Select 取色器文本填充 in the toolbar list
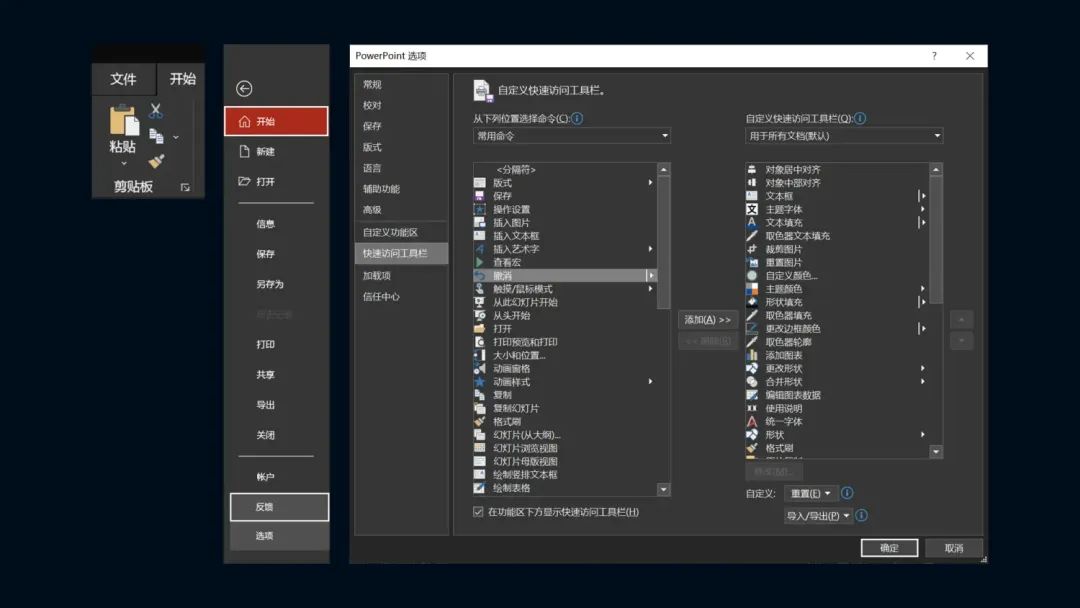Image resolution: width=1080 pixels, height=608 pixels. pos(837,235)
